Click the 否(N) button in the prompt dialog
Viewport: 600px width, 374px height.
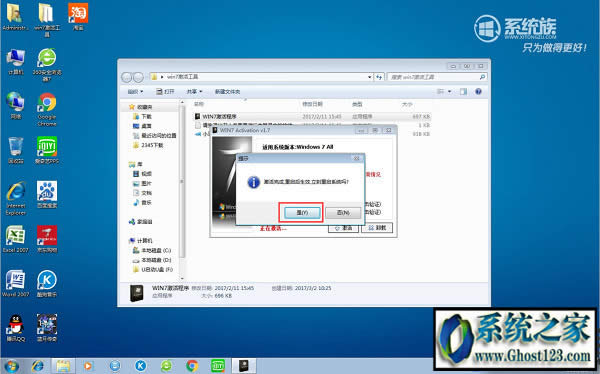(343, 212)
